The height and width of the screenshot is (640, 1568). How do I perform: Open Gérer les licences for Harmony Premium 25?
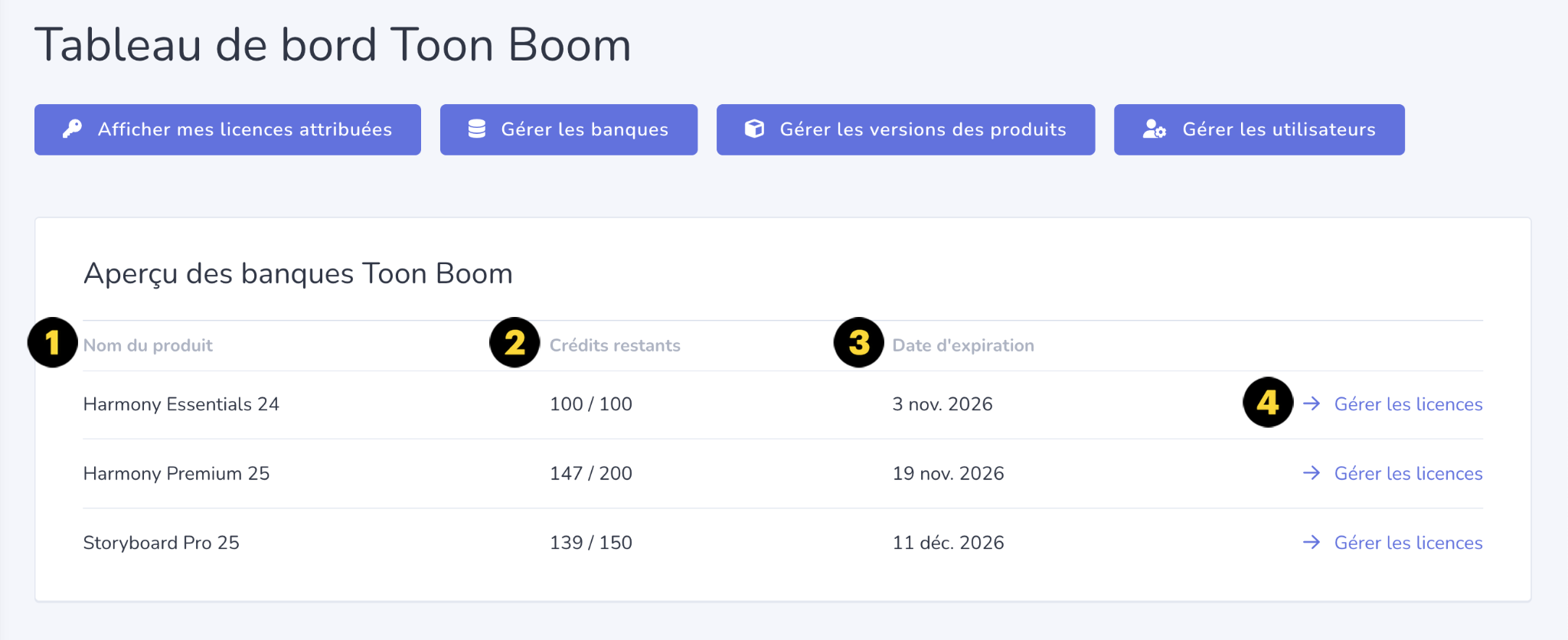(1408, 474)
